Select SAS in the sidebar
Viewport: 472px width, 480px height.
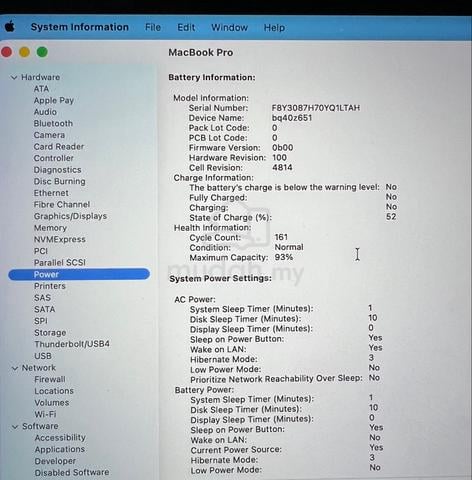(x=42, y=298)
